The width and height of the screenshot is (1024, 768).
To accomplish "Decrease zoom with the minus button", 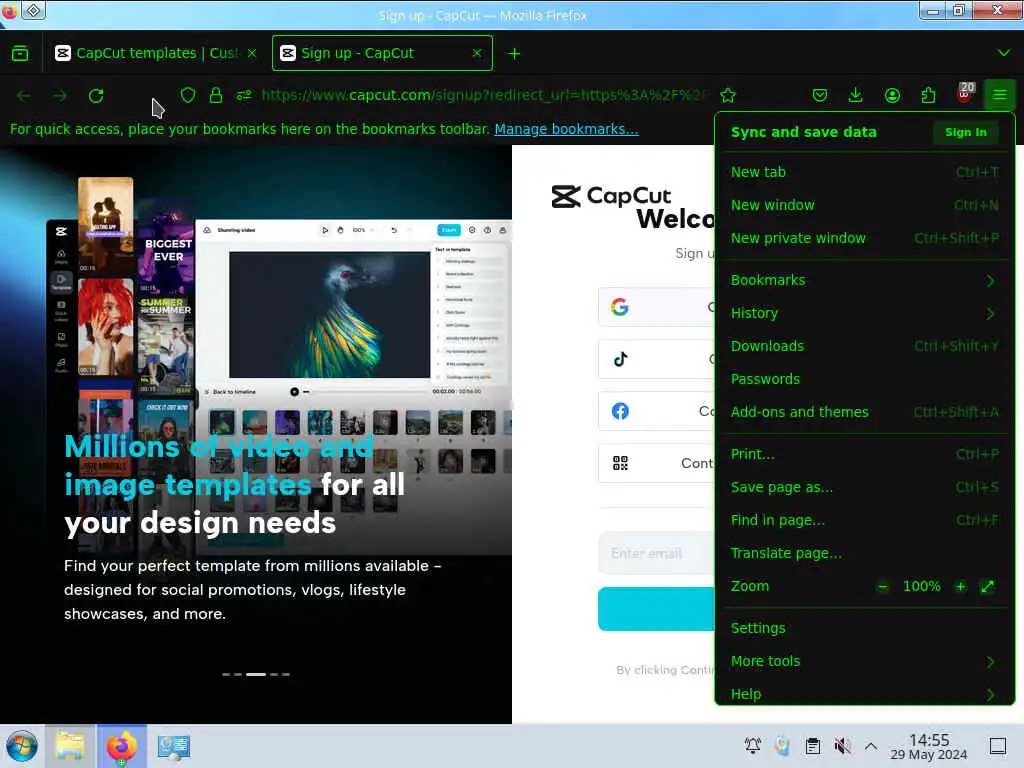I will [883, 586].
